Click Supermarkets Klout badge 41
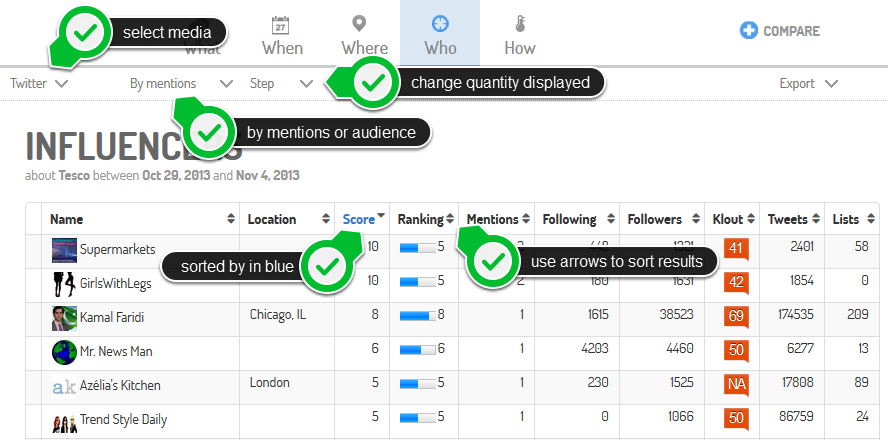The height and width of the screenshot is (440, 888). pos(736,249)
